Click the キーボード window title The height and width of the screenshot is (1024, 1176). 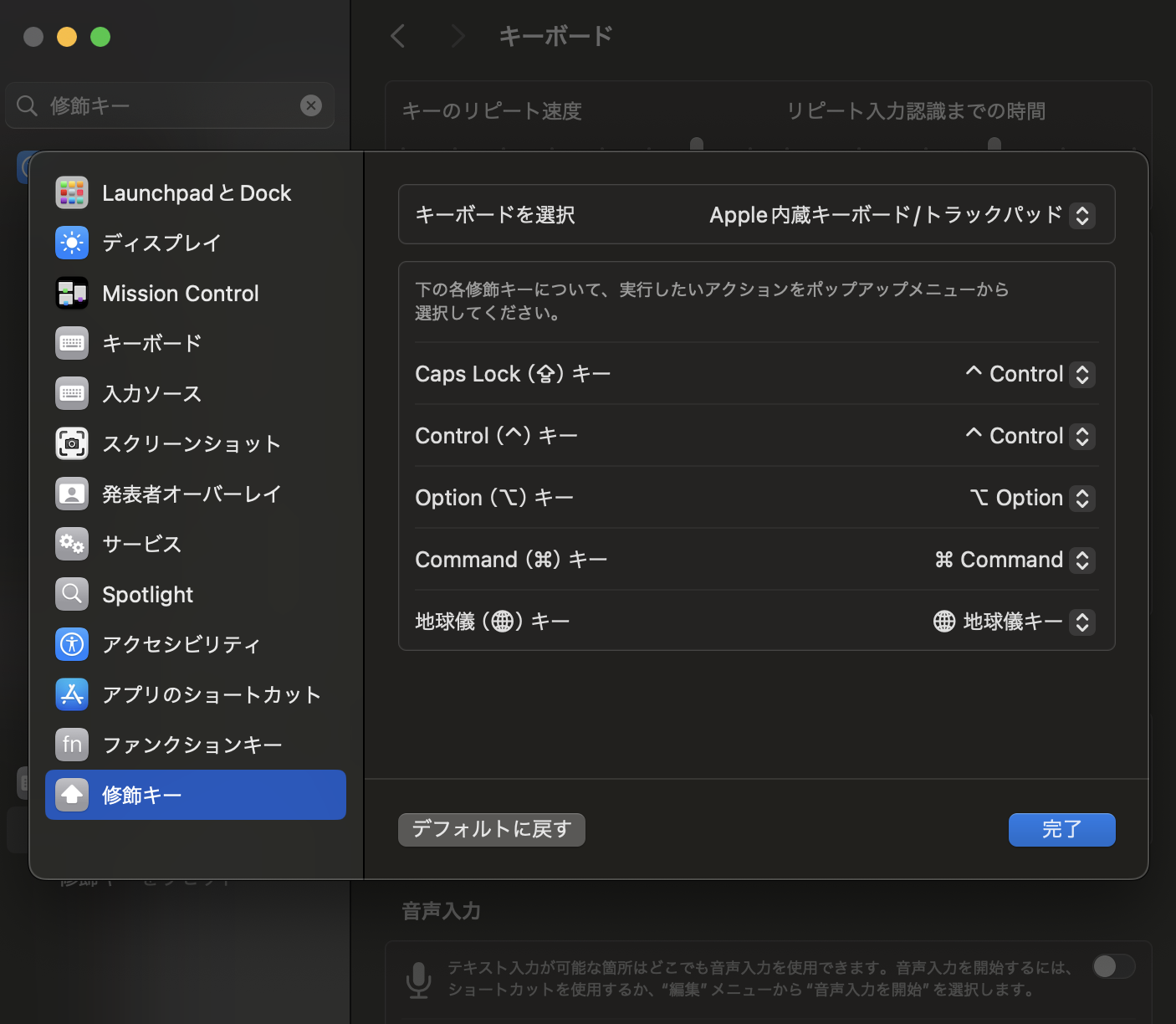click(x=555, y=36)
